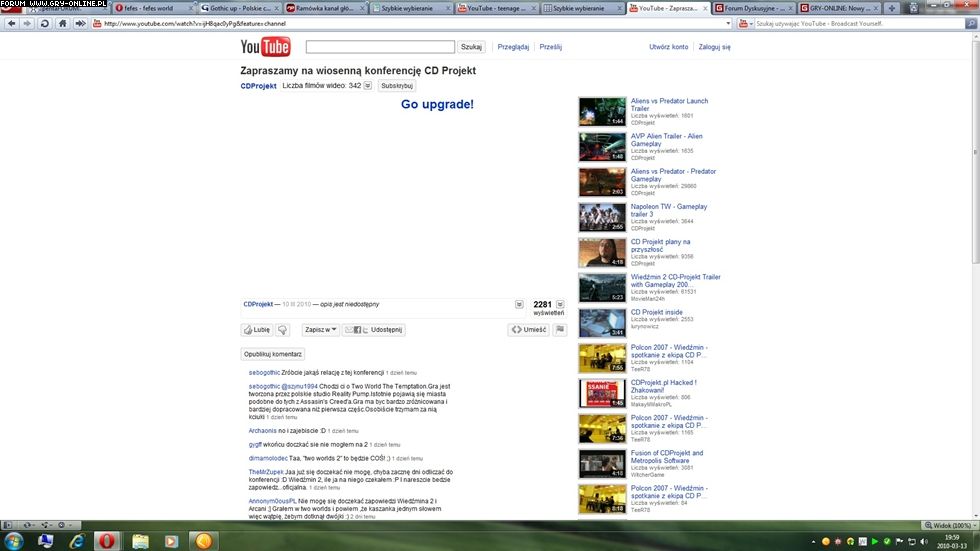The height and width of the screenshot is (551, 980).
Task: Click the Udostępnij share button
Action: (x=373, y=329)
